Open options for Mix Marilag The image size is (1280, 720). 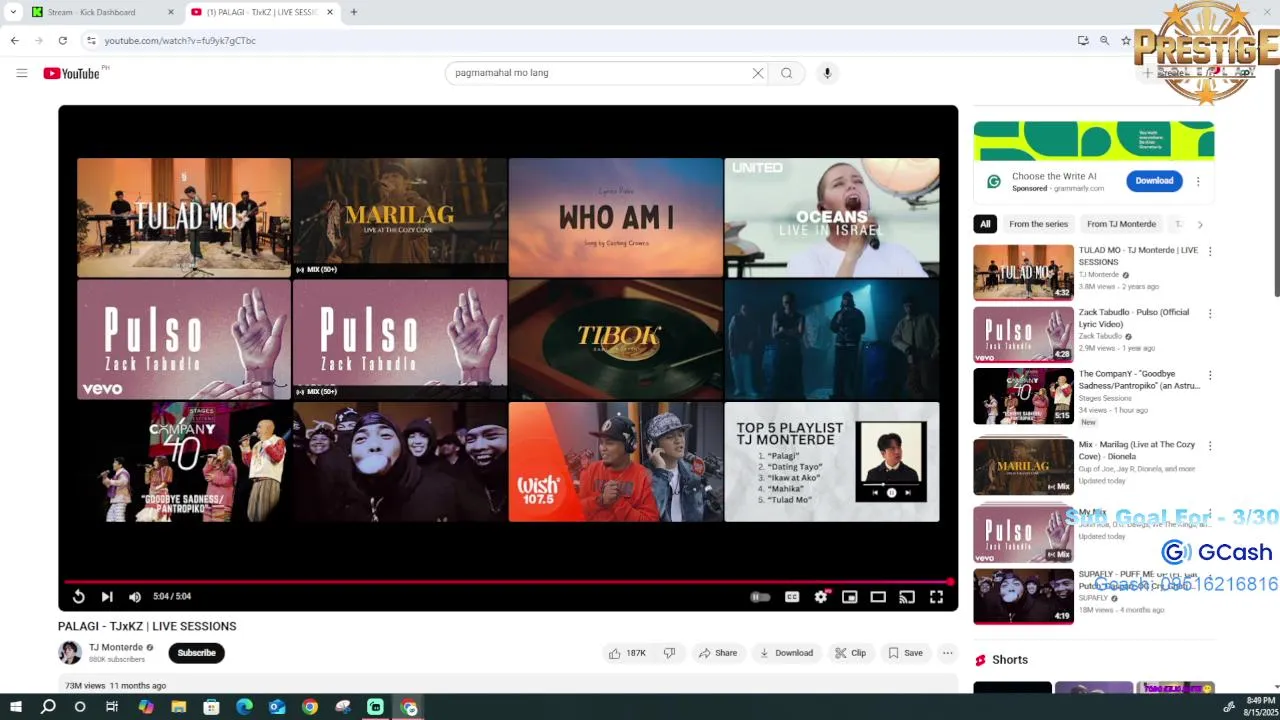coord(1210,446)
